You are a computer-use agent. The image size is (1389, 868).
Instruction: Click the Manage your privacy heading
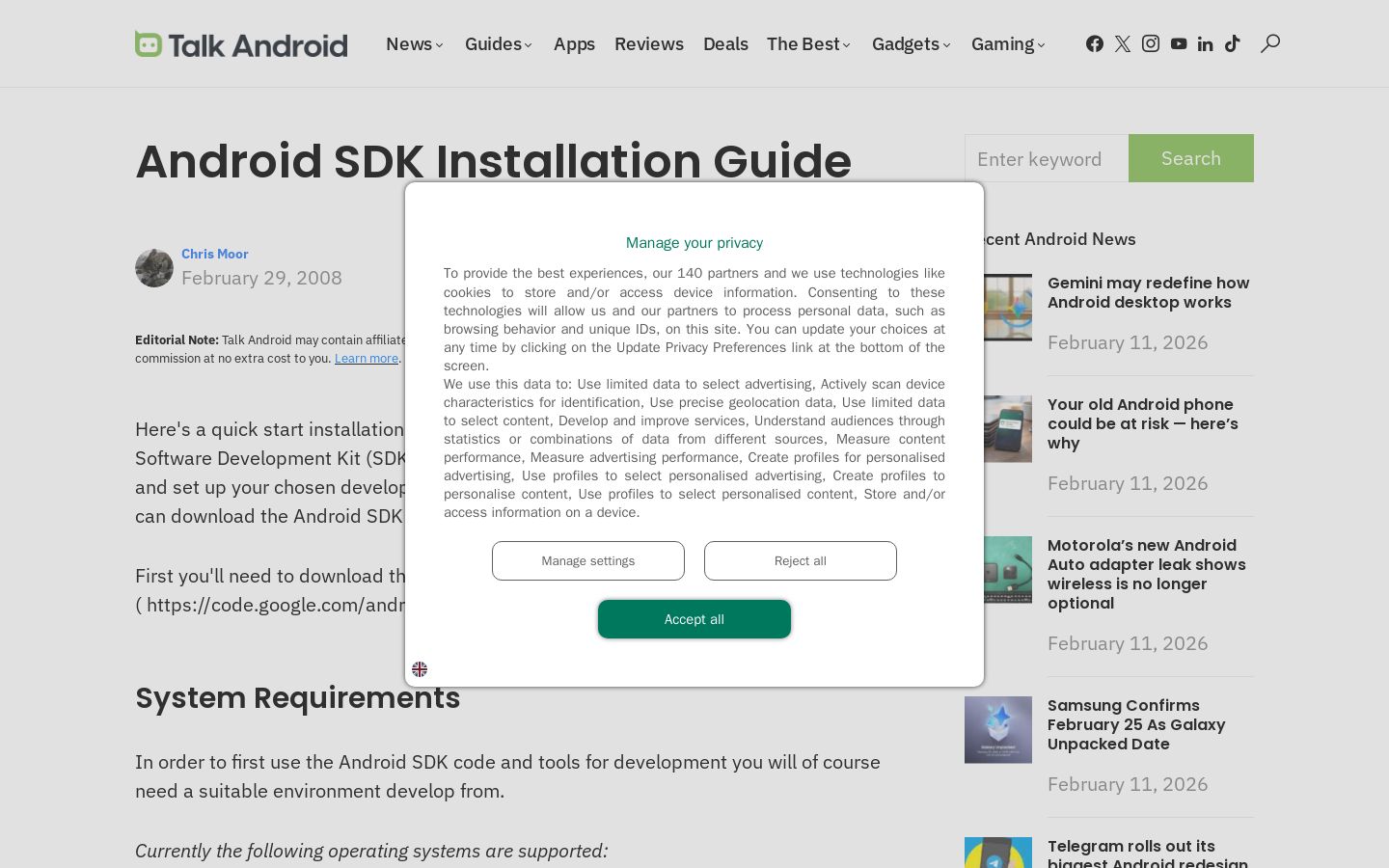coord(694,243)
